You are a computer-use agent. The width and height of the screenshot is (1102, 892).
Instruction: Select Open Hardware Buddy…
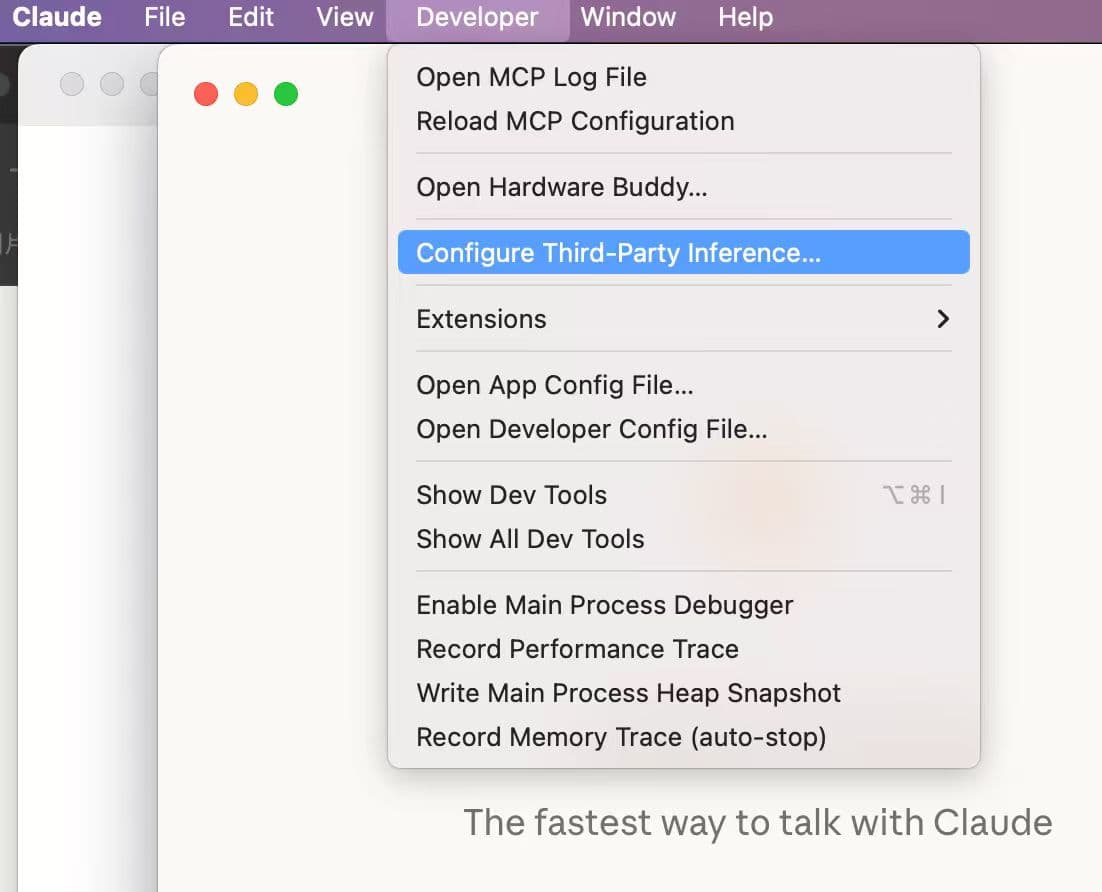click(x=683, y=187)
